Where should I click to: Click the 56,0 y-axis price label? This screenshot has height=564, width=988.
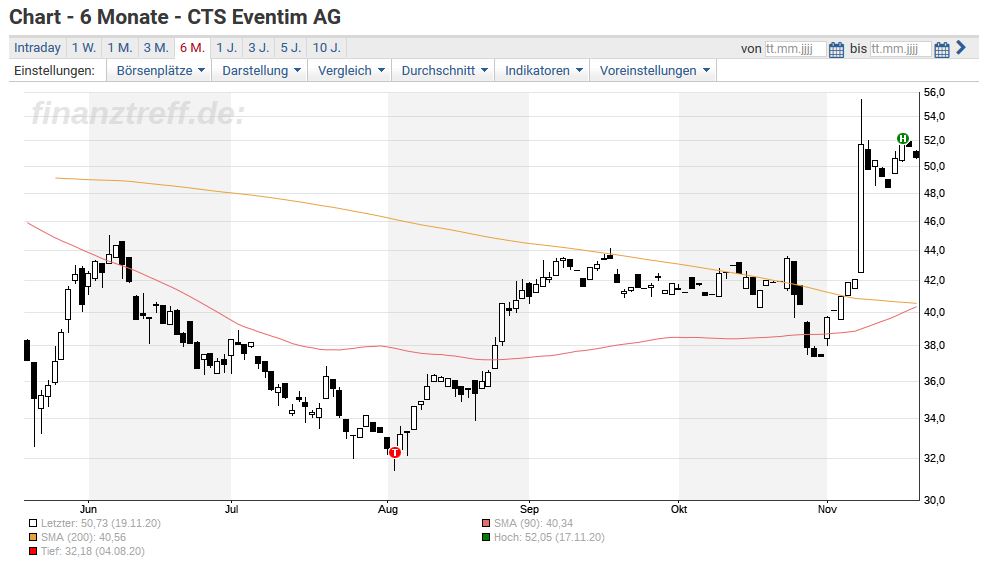pyautogui.click(x=934, y=93)
